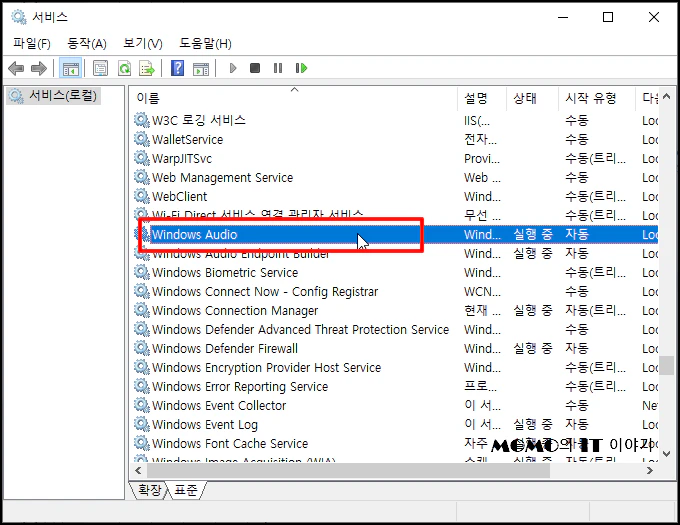Image resolution: width=680 pixels, height=525 pixels.
Task: Open the 도움말(H) menu
Action: 206,43
